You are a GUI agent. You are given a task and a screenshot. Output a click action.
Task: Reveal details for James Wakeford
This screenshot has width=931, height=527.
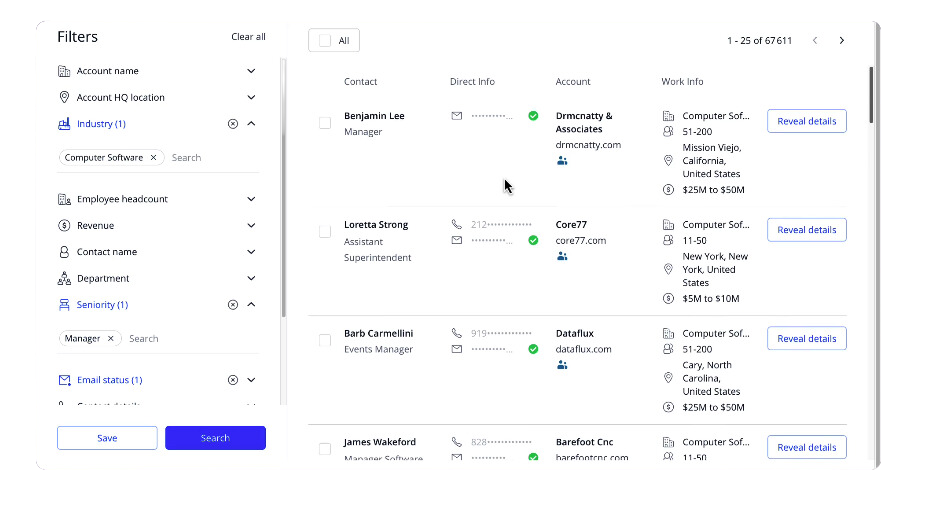[807, 447]
